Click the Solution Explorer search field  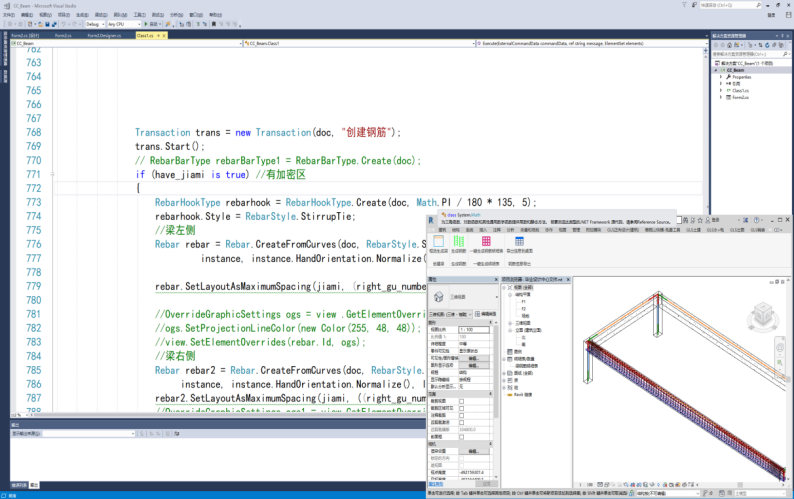(x=750, y=54)
